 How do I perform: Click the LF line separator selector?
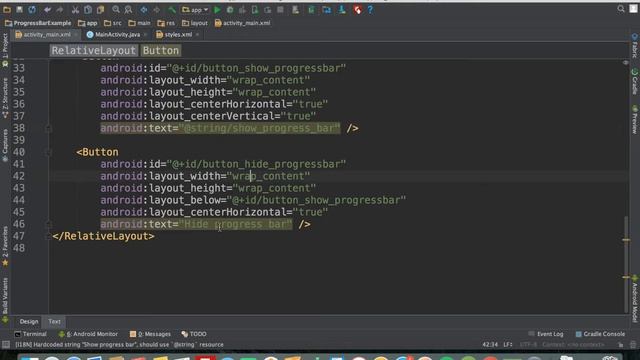(x=508, y=344)
